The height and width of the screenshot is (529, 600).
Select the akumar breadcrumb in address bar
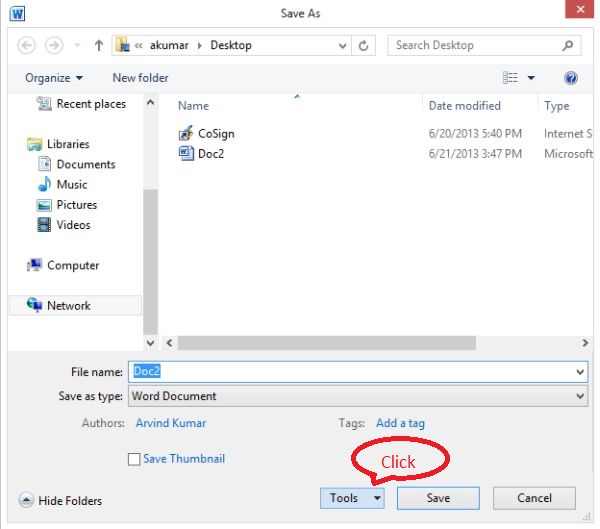coord(169,45)
